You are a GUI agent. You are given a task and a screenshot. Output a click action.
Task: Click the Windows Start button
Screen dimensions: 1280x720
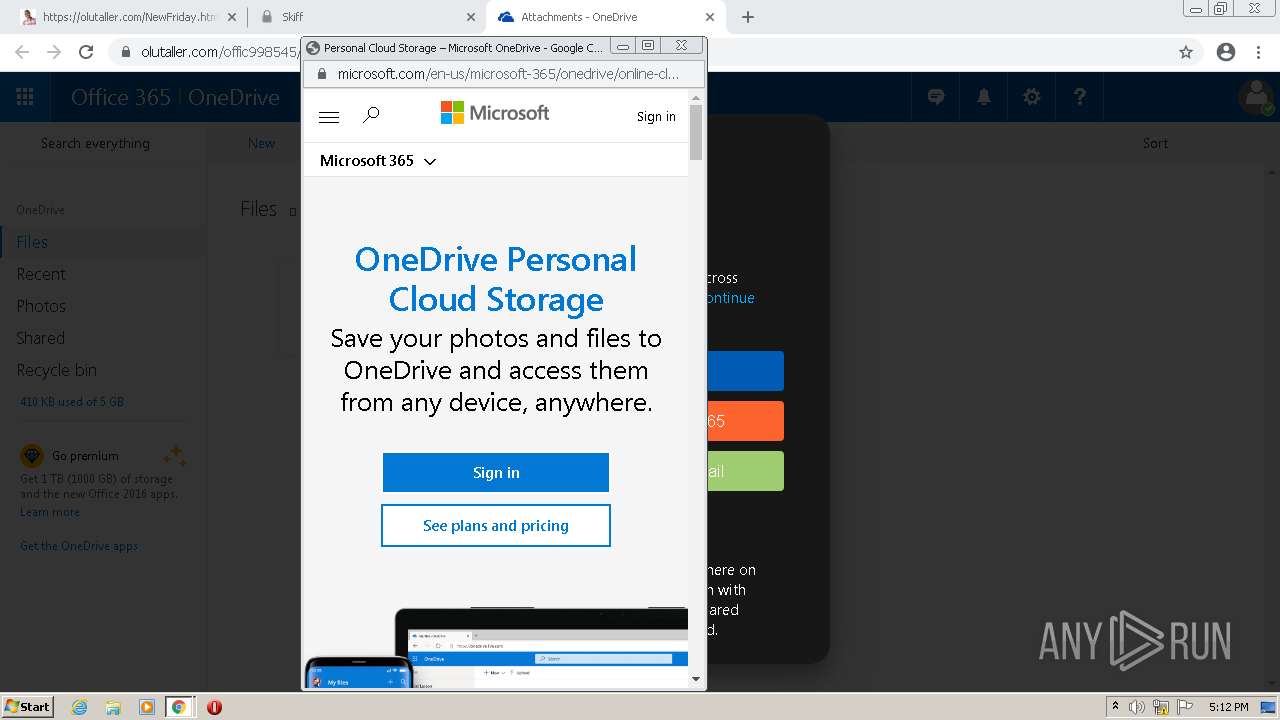pos(27,707)
